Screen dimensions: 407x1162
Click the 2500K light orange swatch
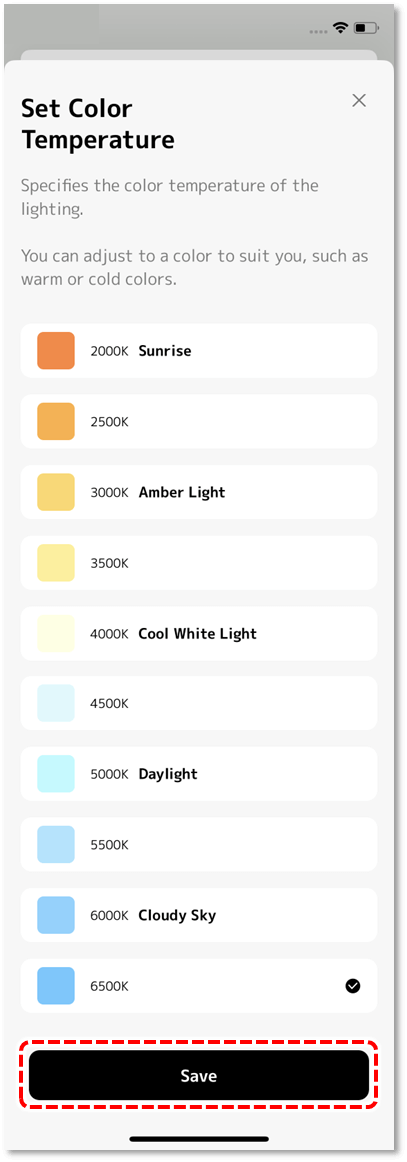[56, 421]
